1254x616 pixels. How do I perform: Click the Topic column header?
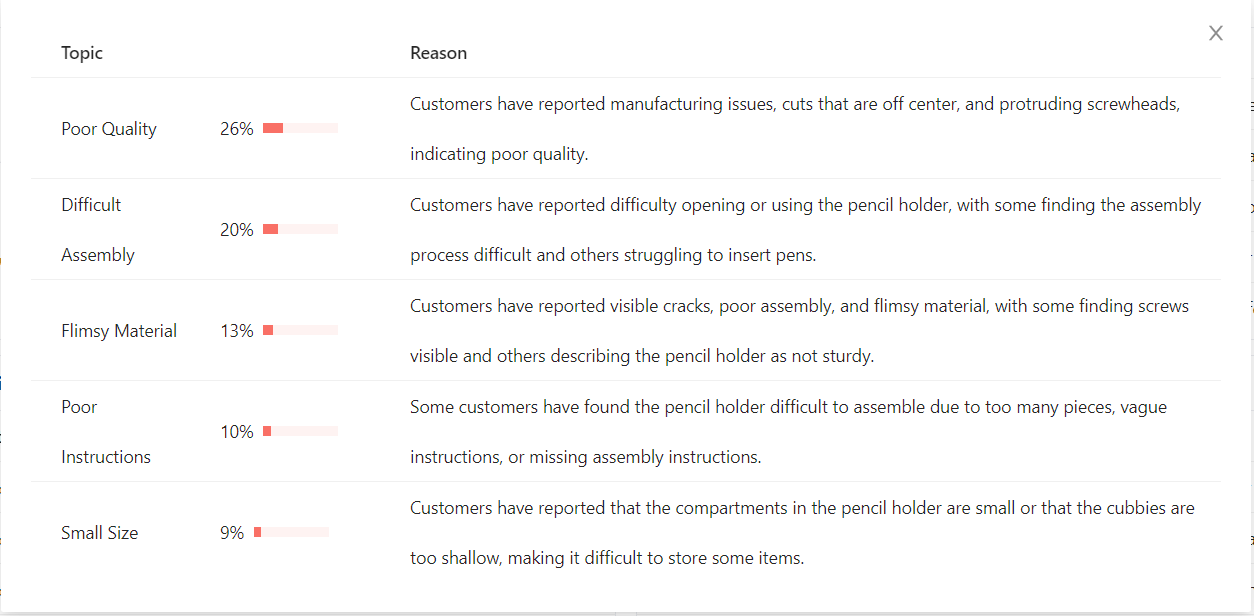(82, 53)
